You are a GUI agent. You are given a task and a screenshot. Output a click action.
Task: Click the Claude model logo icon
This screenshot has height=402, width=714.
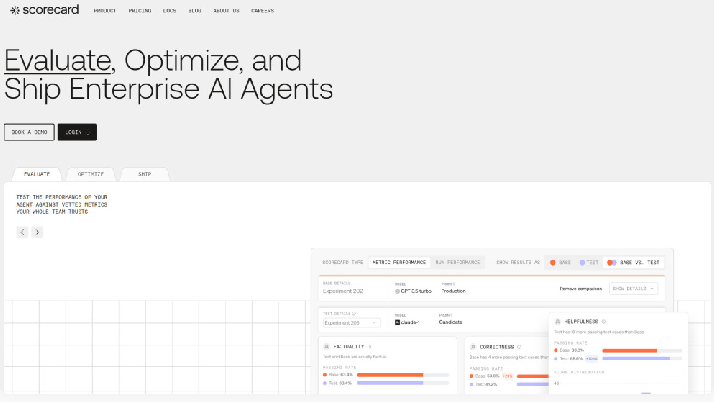(x=397, y=323)
